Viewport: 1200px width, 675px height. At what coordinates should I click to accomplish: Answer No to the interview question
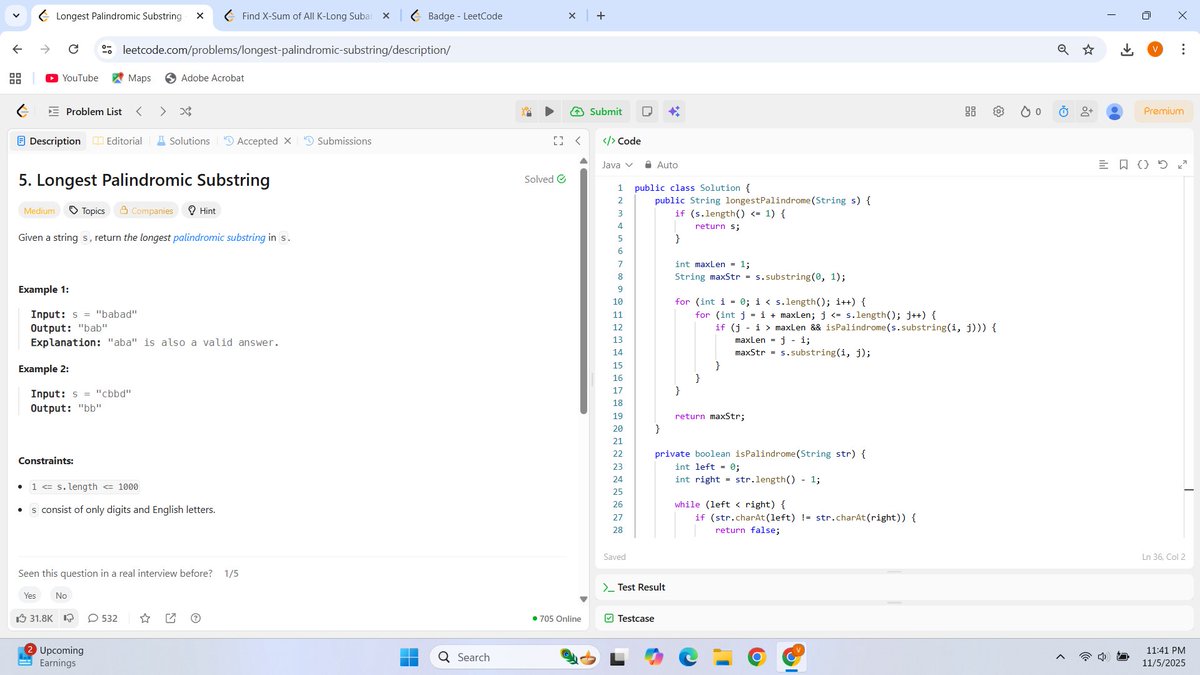[61, 596]
